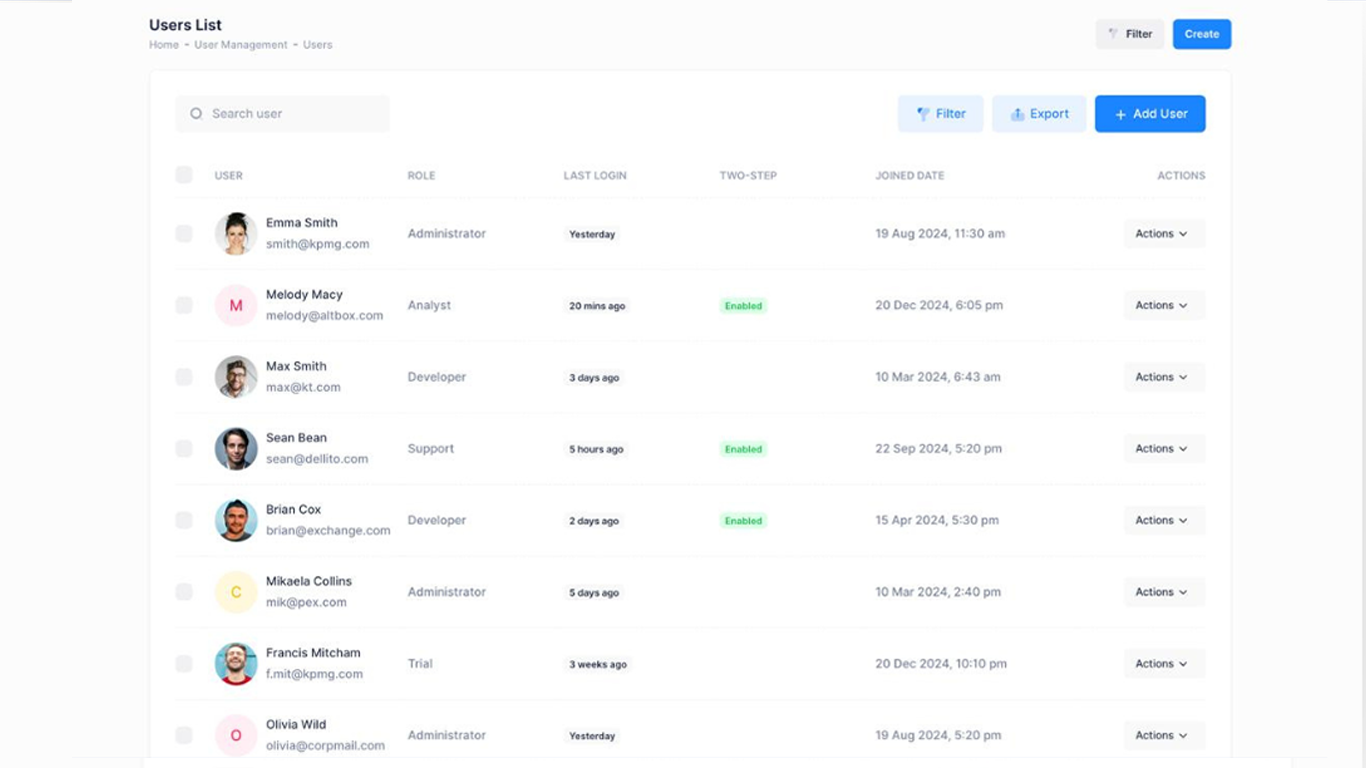Open the Olivia Wild user name link

(x=296, y=725)
